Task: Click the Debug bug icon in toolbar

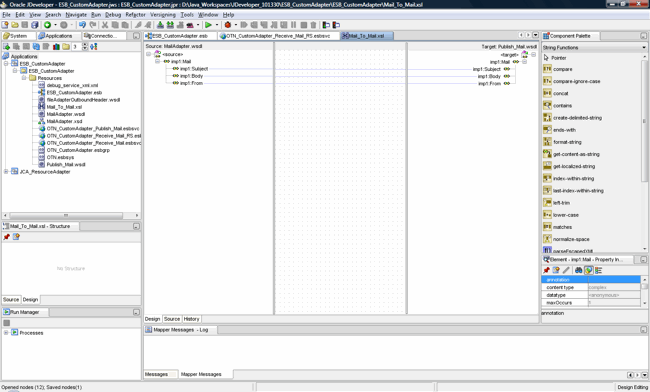Action: (x=228, y=25)
